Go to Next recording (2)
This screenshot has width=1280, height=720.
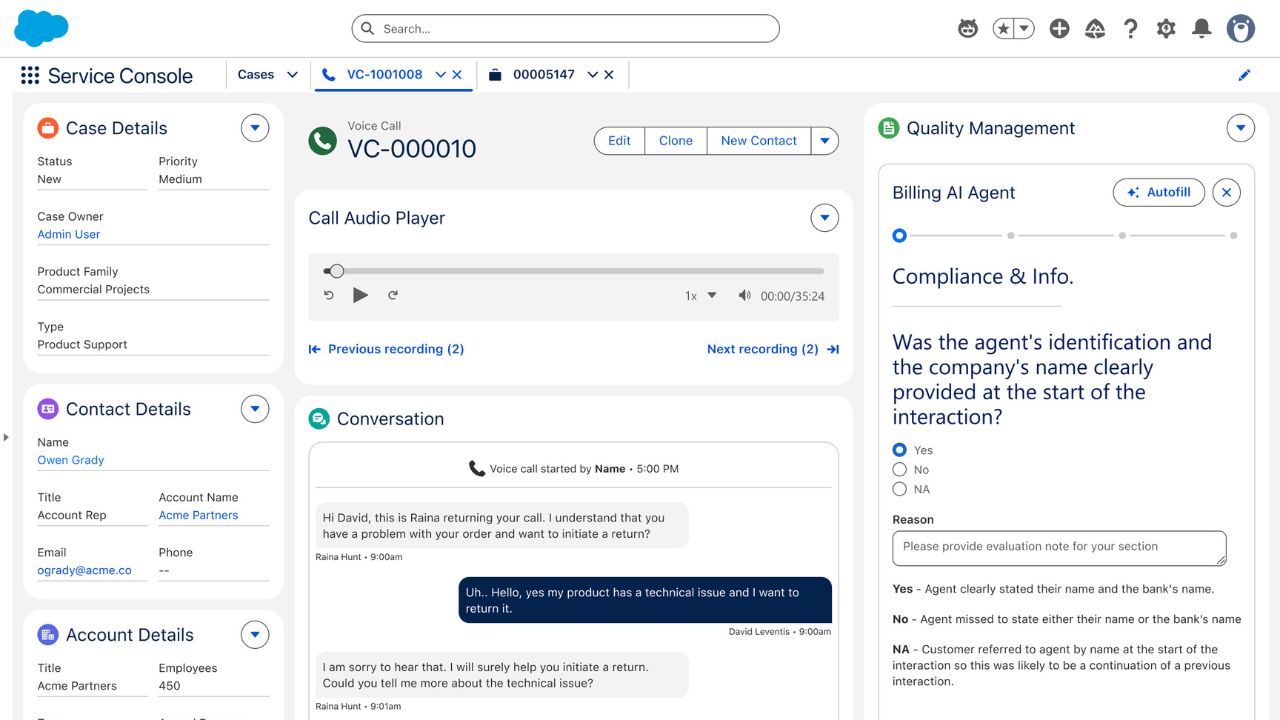[x=773, y=349]
